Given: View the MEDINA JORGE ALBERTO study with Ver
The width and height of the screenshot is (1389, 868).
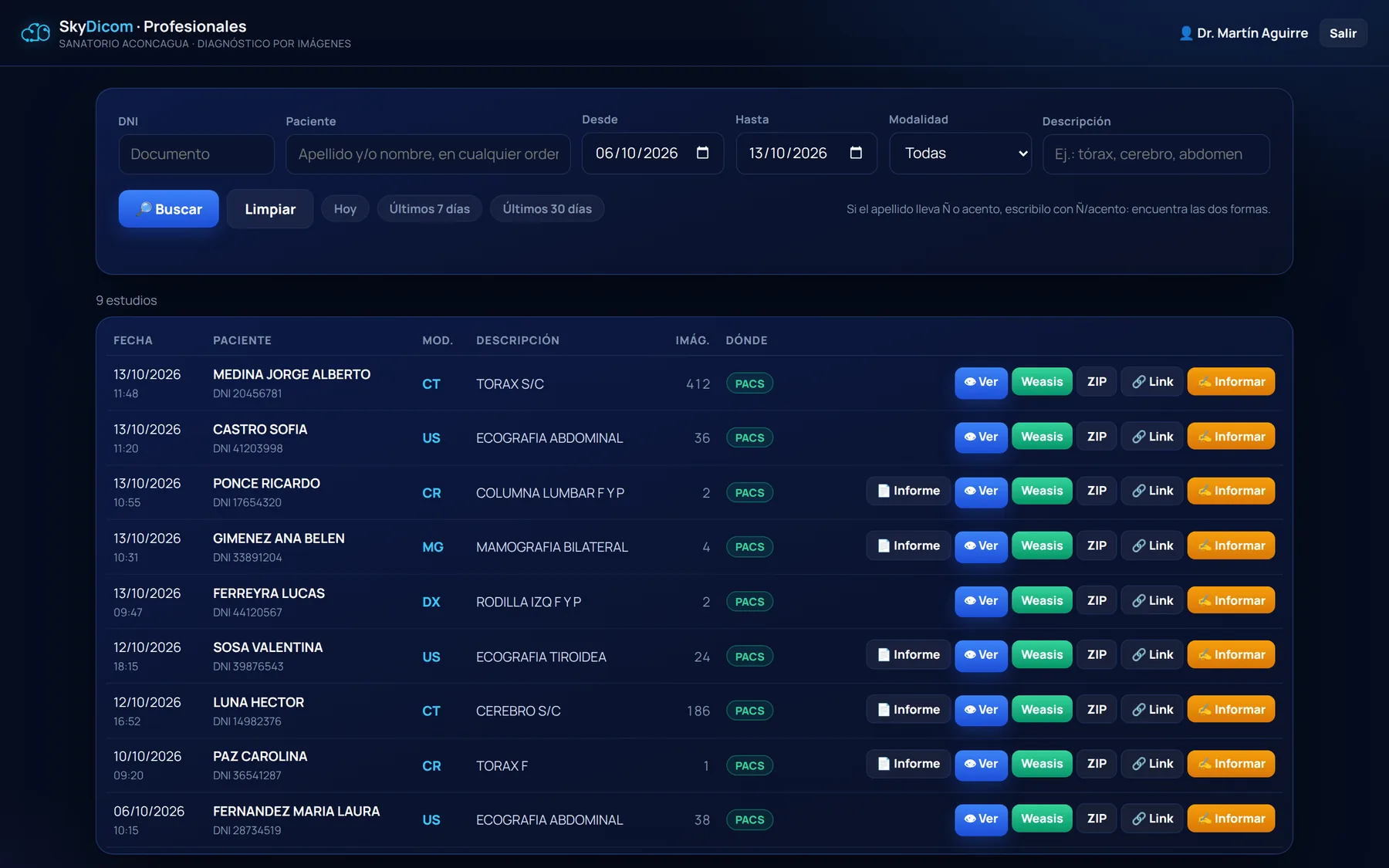Looking at the screenshot, I should point(981,382).
